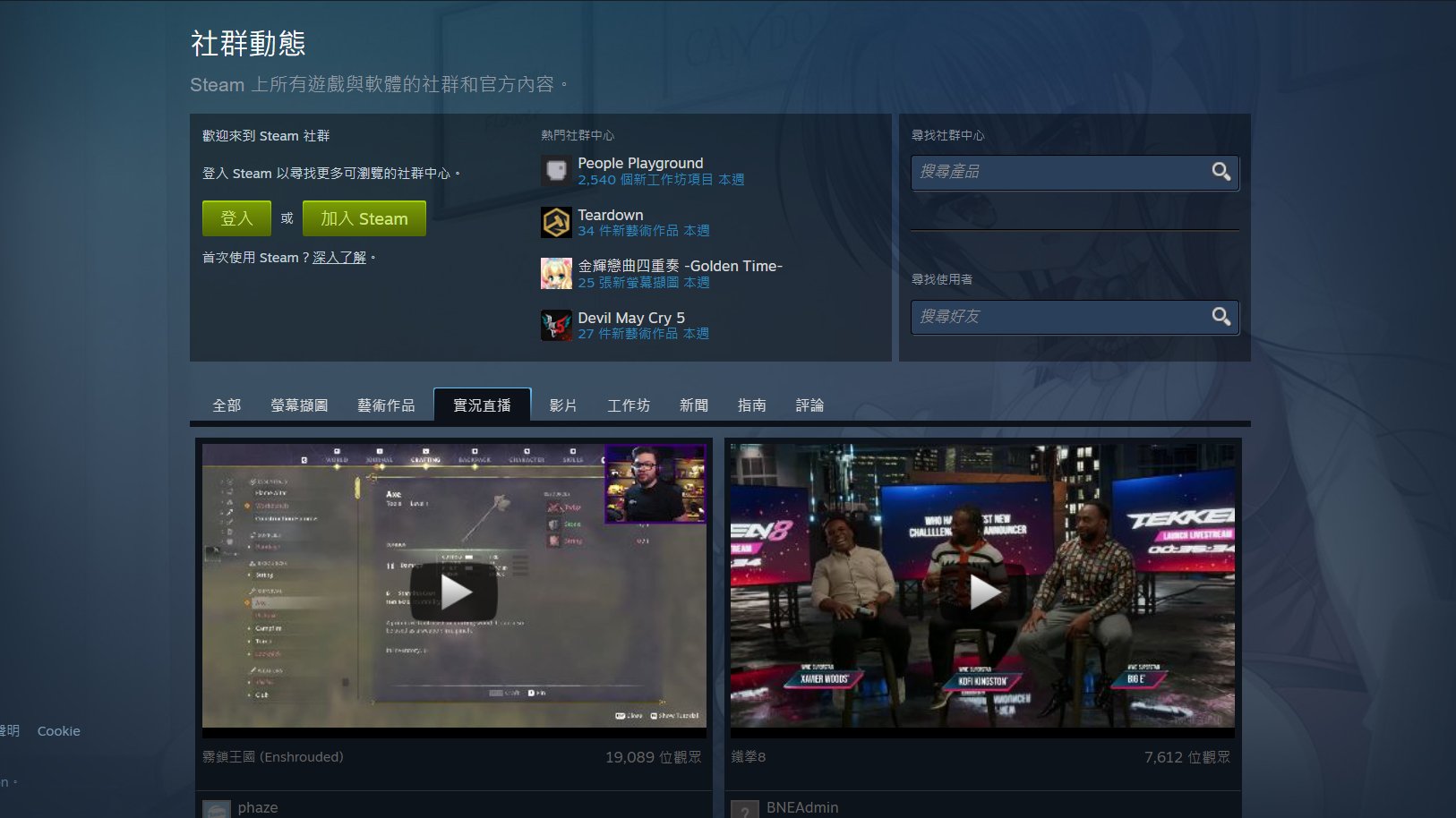Open the Devil May Cry 5 link

[x=631, y=318]
